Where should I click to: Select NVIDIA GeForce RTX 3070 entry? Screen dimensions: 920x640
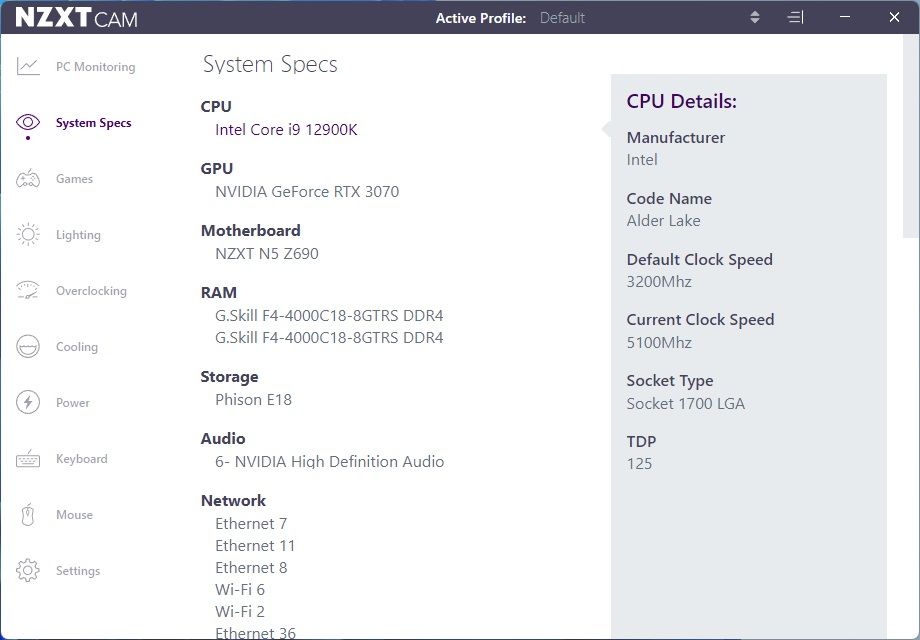[307, 192]
